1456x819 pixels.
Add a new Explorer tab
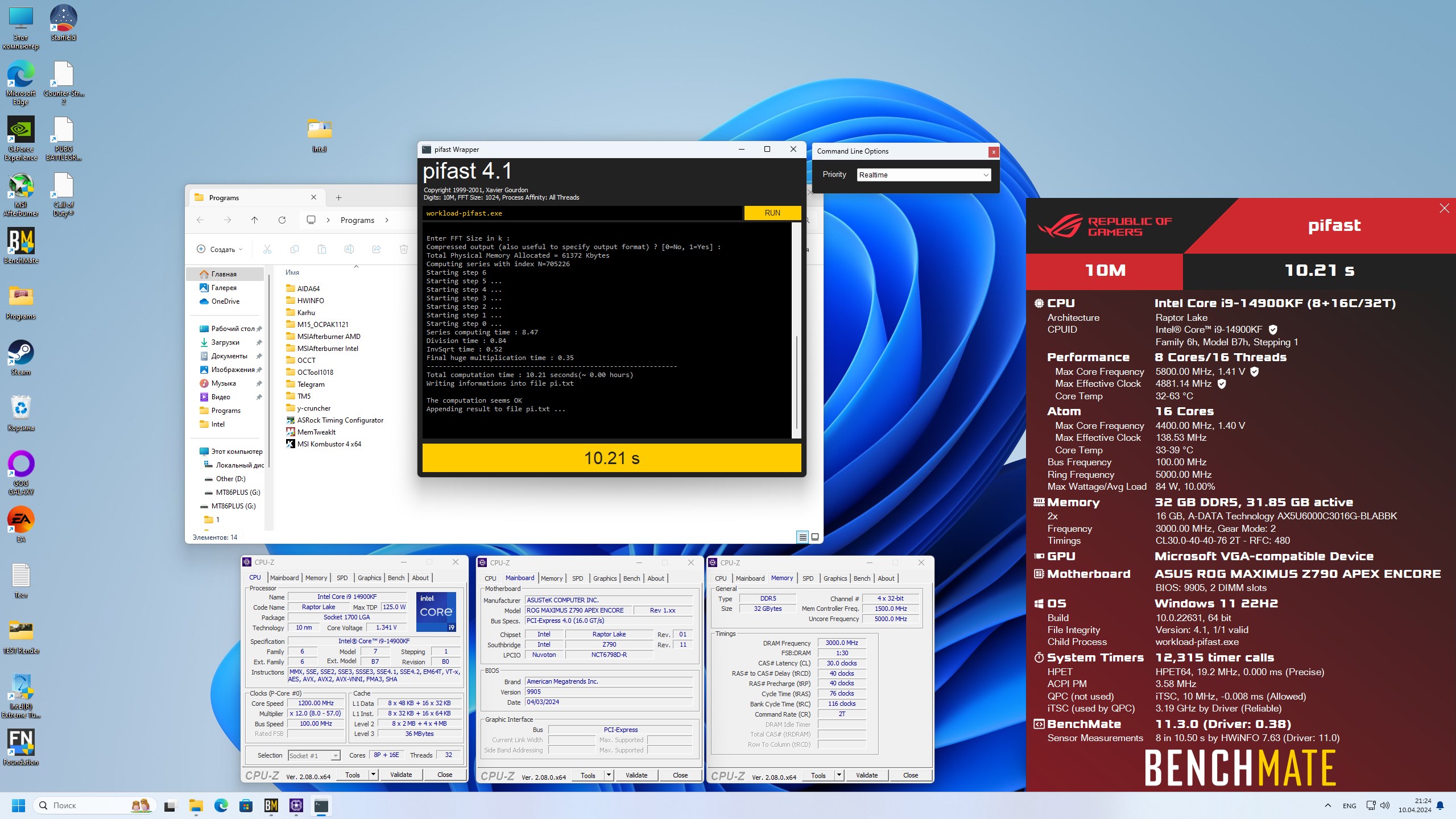[x=338, y=197]
